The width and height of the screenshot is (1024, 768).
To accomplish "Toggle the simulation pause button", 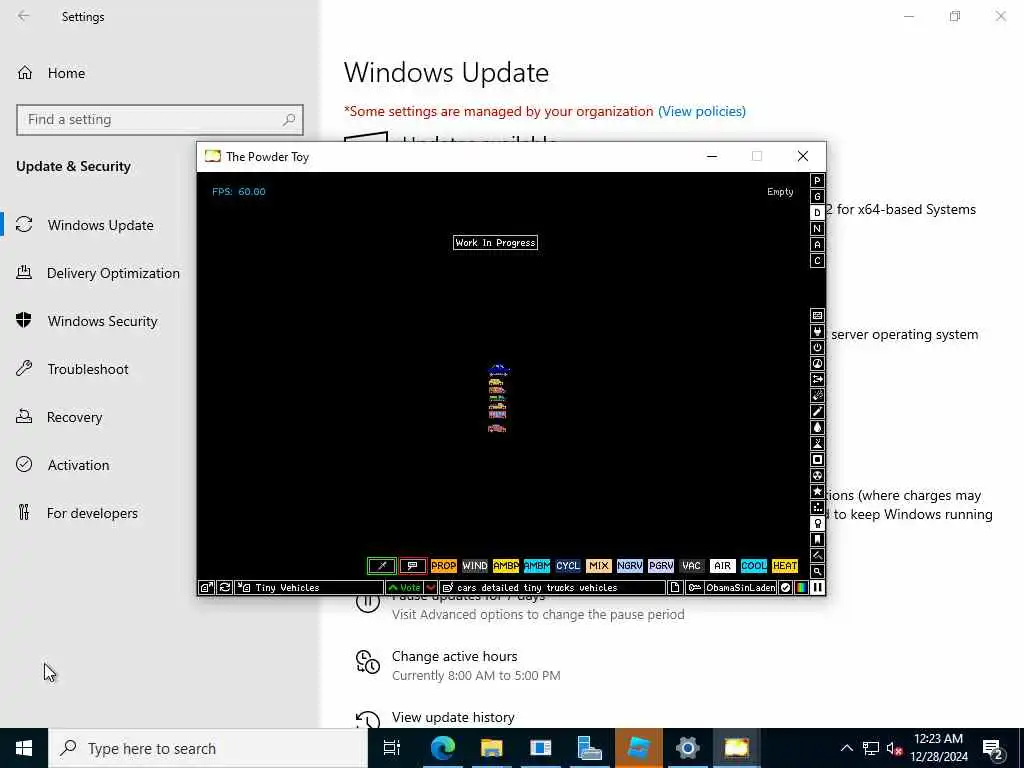I will click(817, 588).
